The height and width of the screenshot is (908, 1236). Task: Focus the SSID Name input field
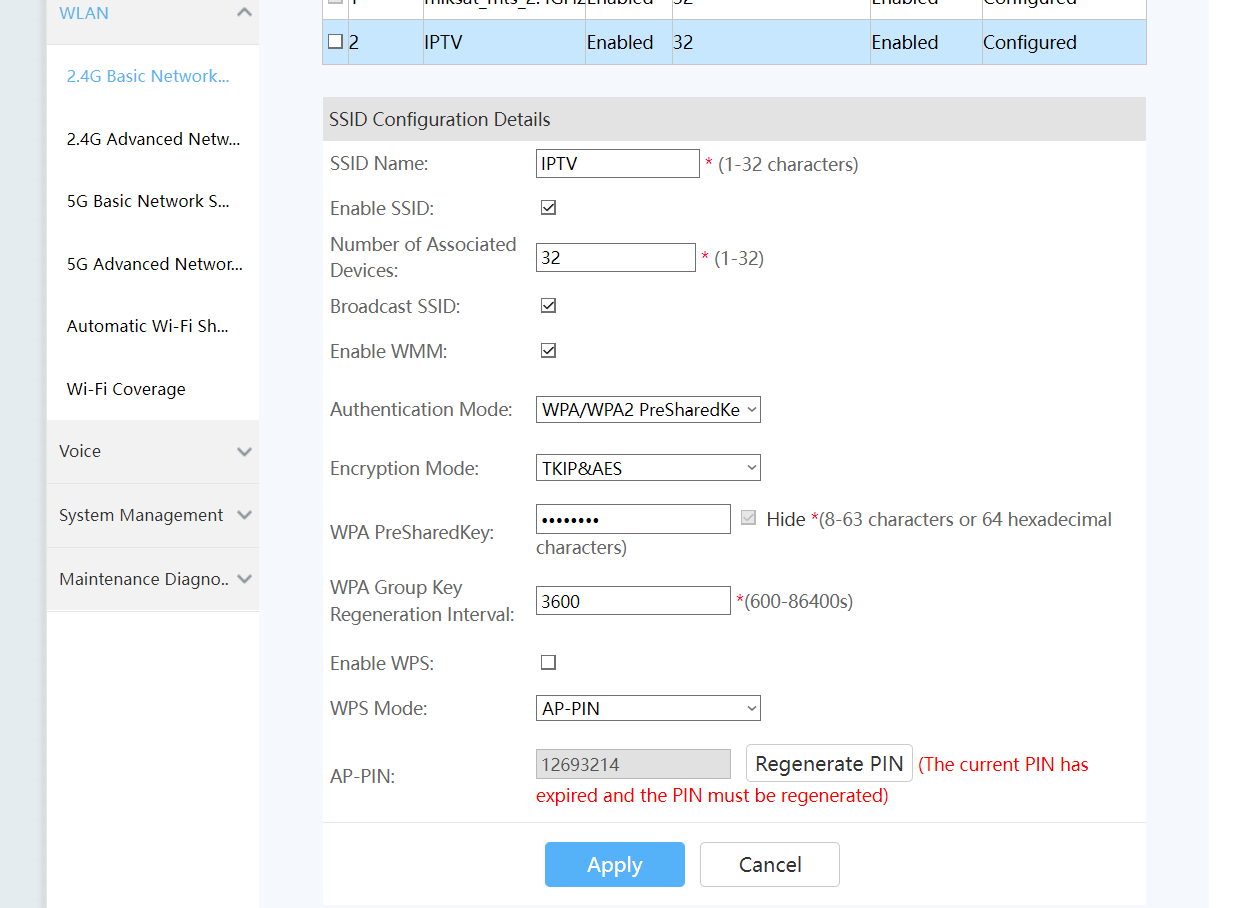click(617, 164)
